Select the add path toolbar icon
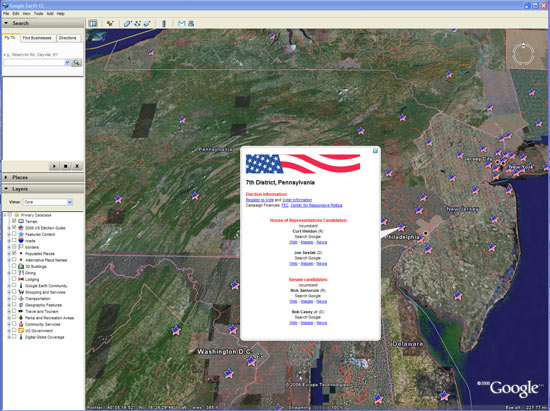The image size is (550, 411). tap(137, 23)
